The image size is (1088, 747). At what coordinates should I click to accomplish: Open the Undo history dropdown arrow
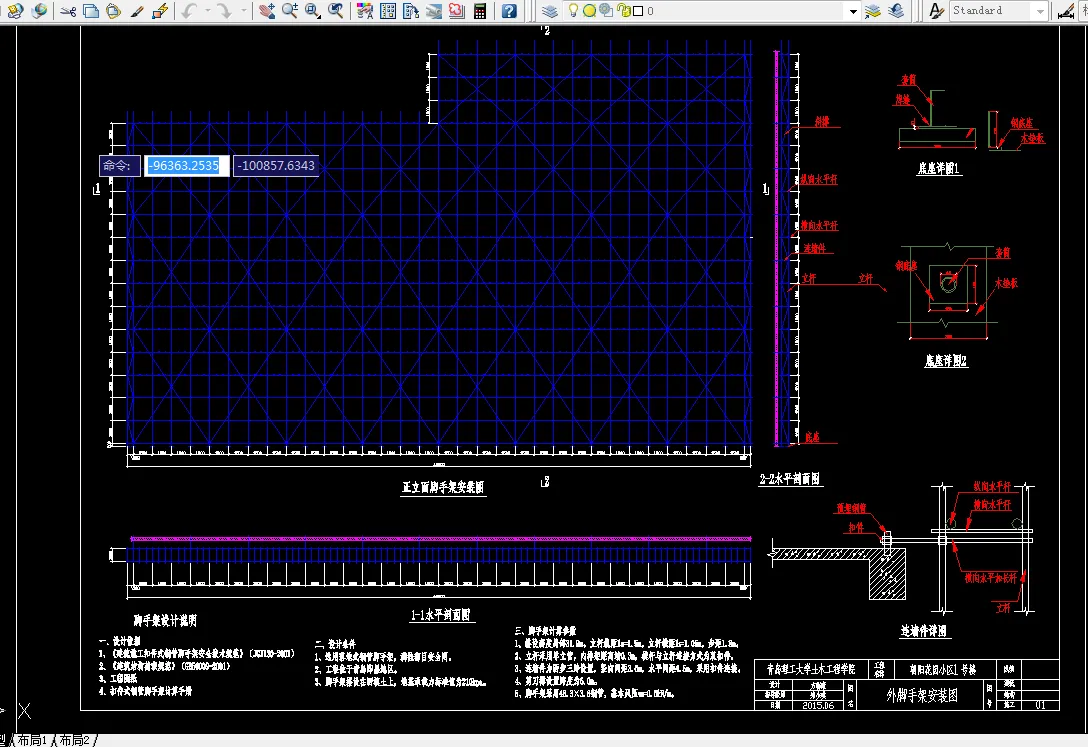click(x=207, y=10)
